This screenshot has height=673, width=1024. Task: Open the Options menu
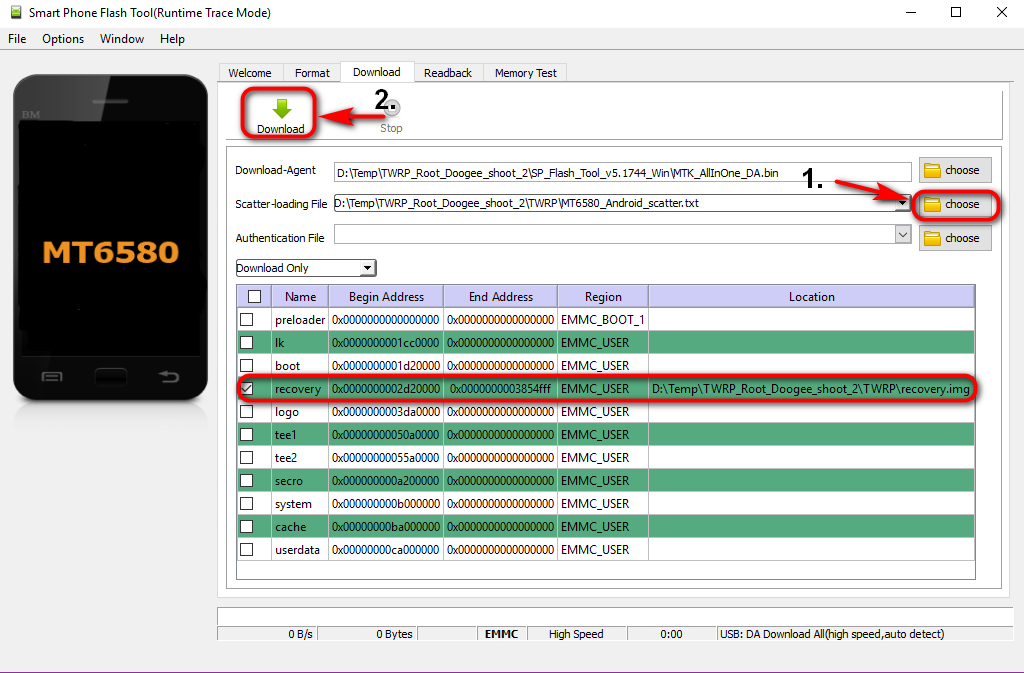(x=63, y=39)
